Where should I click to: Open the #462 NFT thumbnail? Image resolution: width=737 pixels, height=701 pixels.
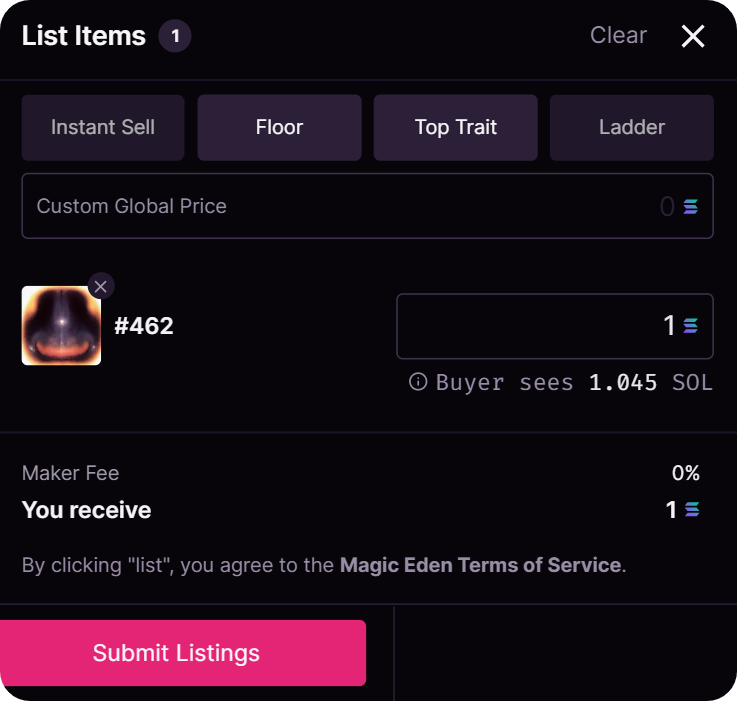pos(61,326)
